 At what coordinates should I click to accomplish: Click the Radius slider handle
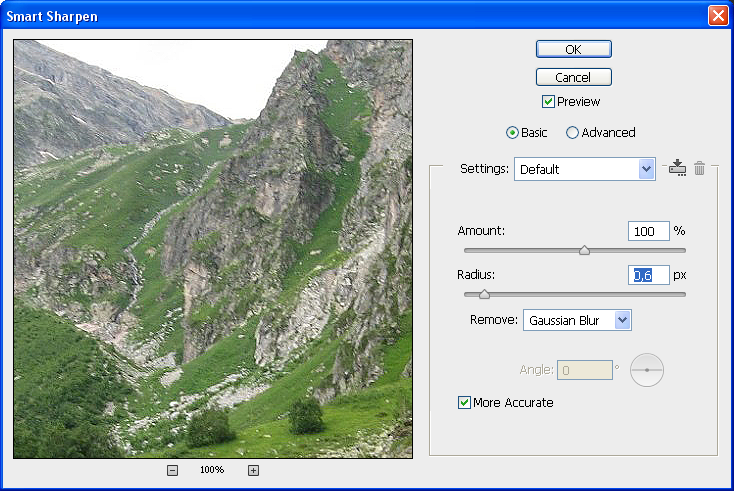[484, 295]
